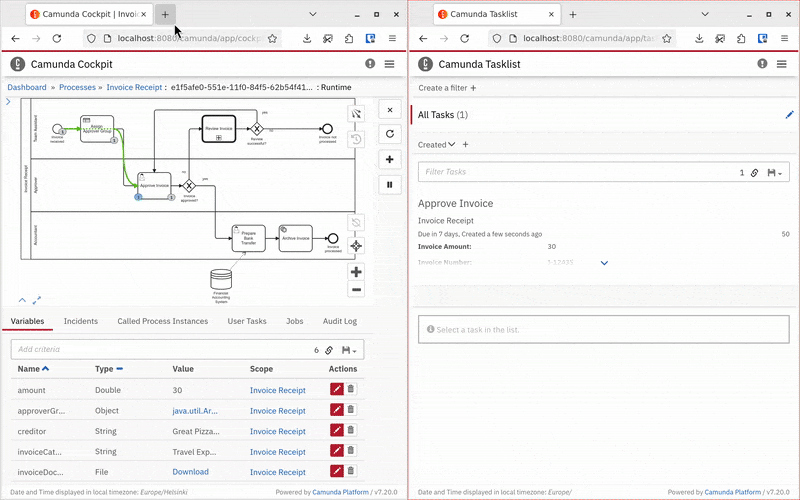Click the Cockpit notification exclamation icon
Viewport: 800px width, 500px height.
click(370, 64)
